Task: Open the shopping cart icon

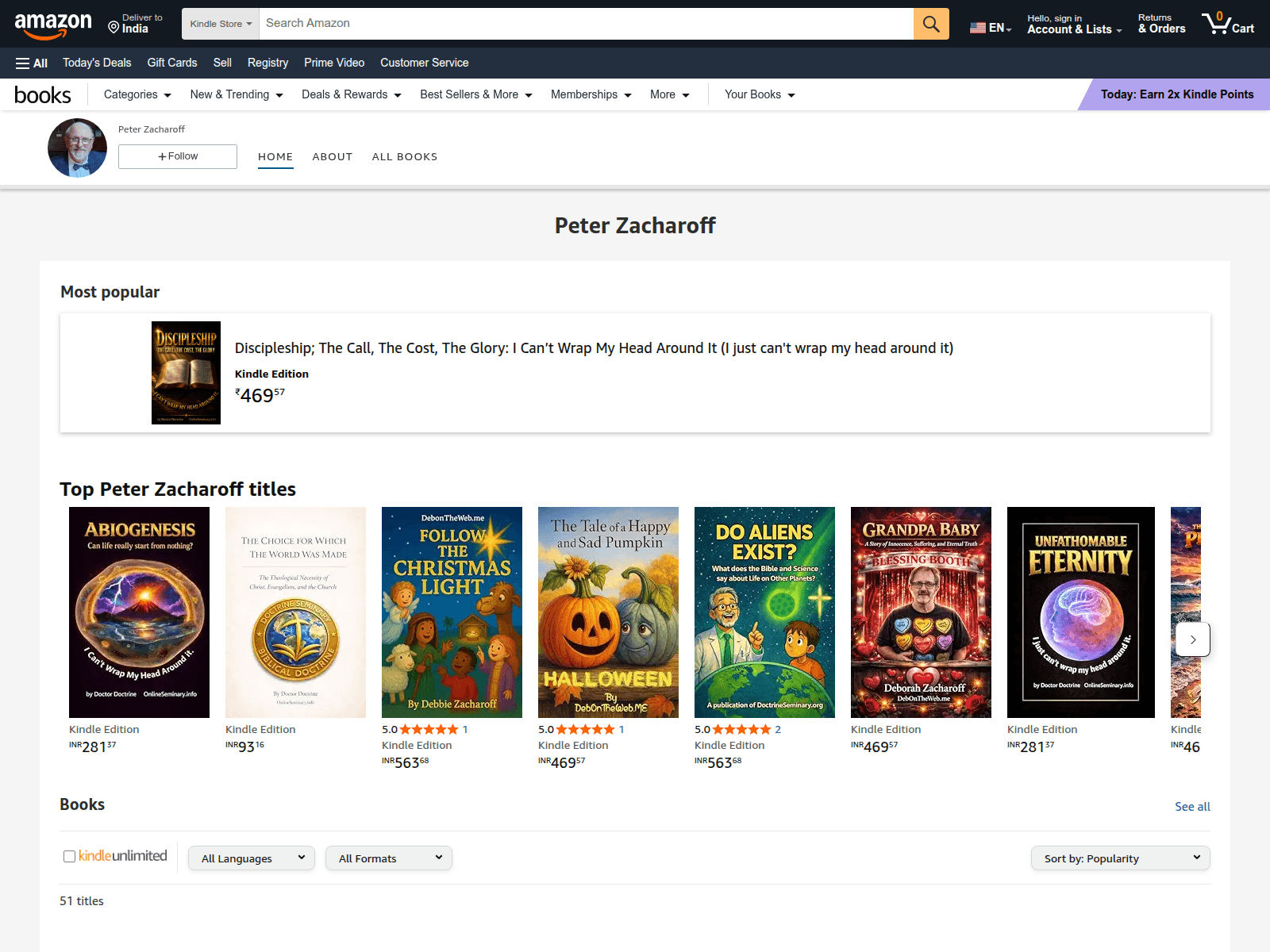Action: (x=1228, y=24)
